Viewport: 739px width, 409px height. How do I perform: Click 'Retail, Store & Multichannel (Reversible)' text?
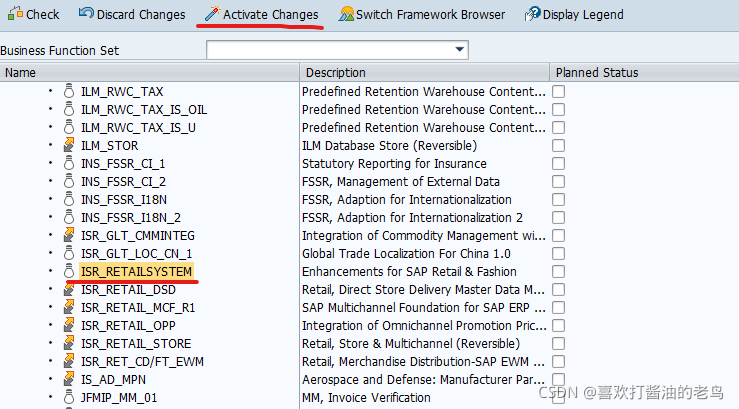coord(411,344)
